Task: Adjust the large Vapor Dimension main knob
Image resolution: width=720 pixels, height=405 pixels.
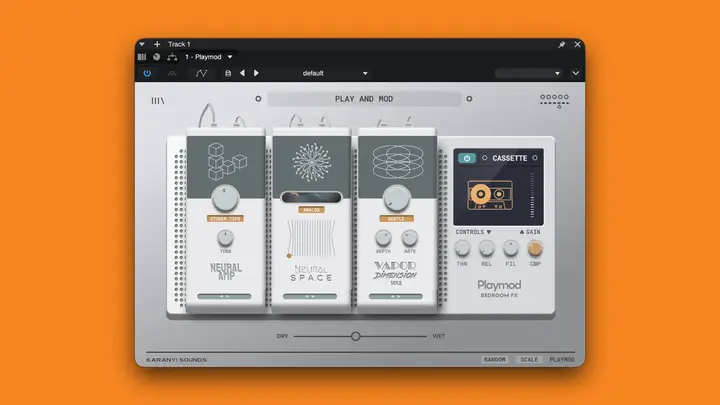Action: tap(396, 198)
